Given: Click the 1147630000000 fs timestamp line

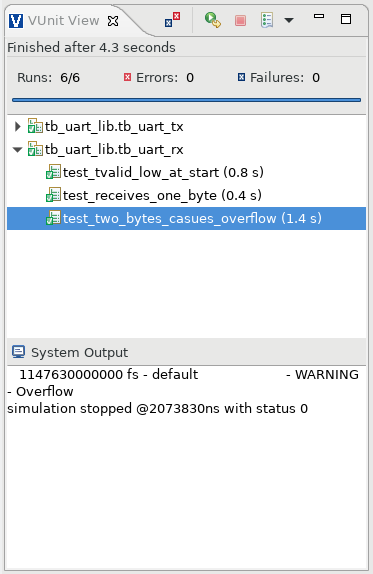Looking at the screenshot, I should [109, 374].
